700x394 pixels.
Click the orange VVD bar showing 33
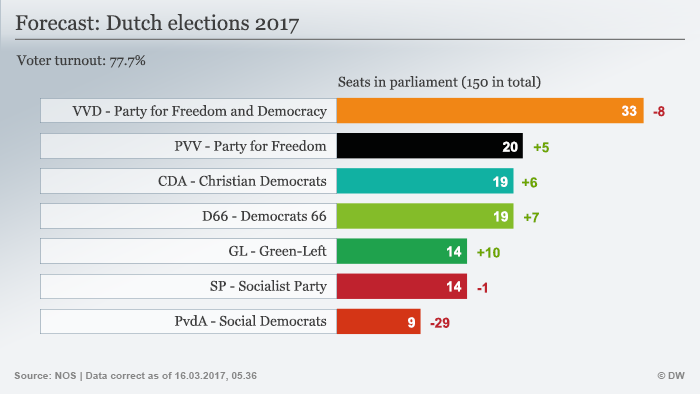(x=490, y=111)
